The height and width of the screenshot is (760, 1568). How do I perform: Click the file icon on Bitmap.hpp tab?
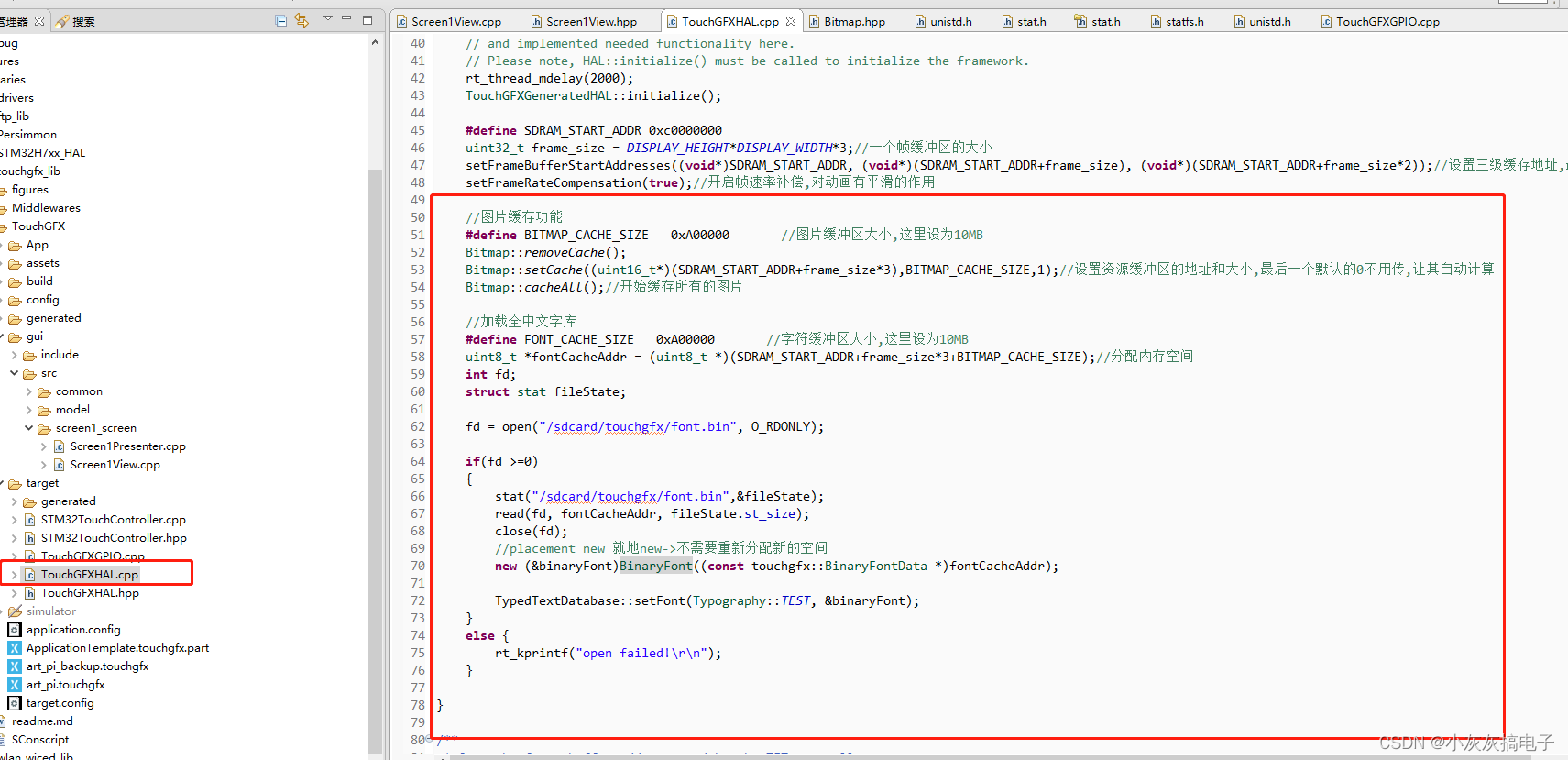pos(814,21)
